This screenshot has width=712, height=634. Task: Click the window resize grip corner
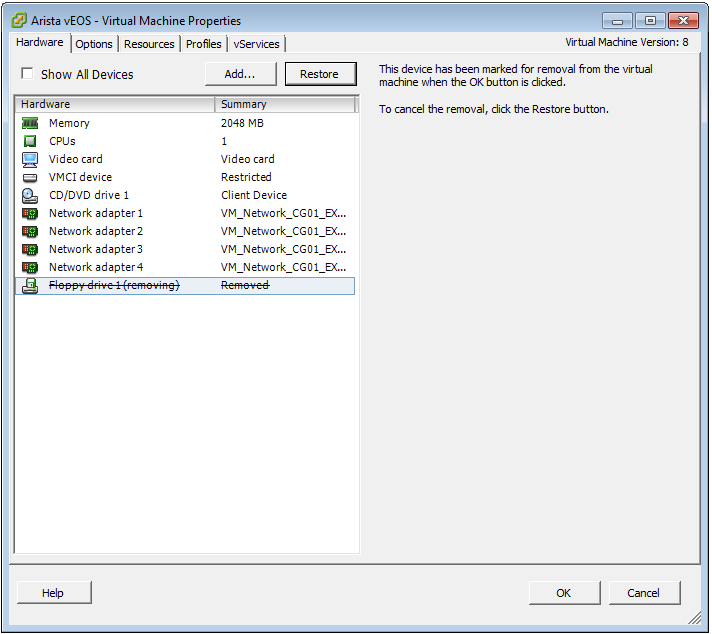[x=695, y=618]
